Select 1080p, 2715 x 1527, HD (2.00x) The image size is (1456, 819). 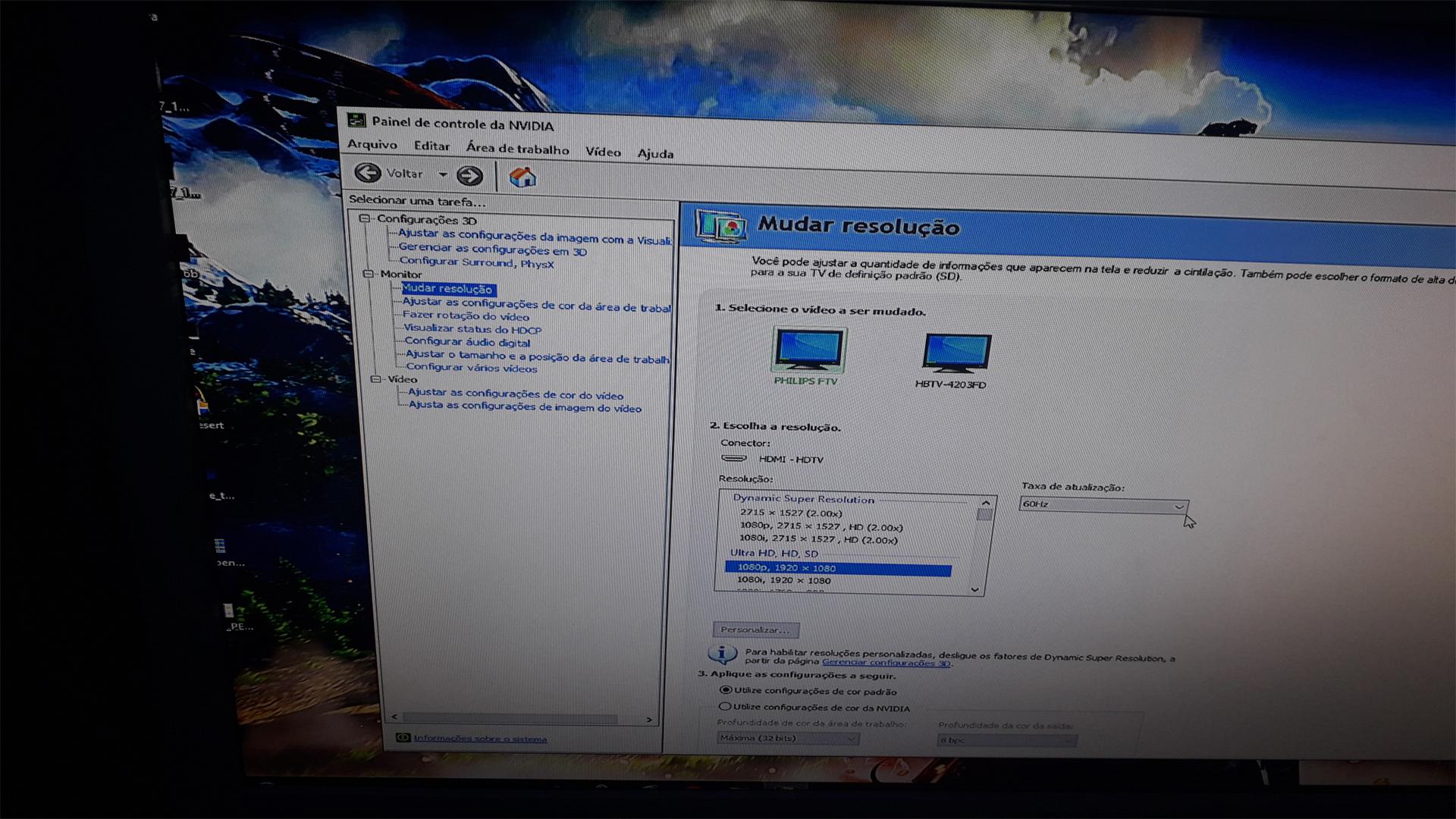click(821, 526)
